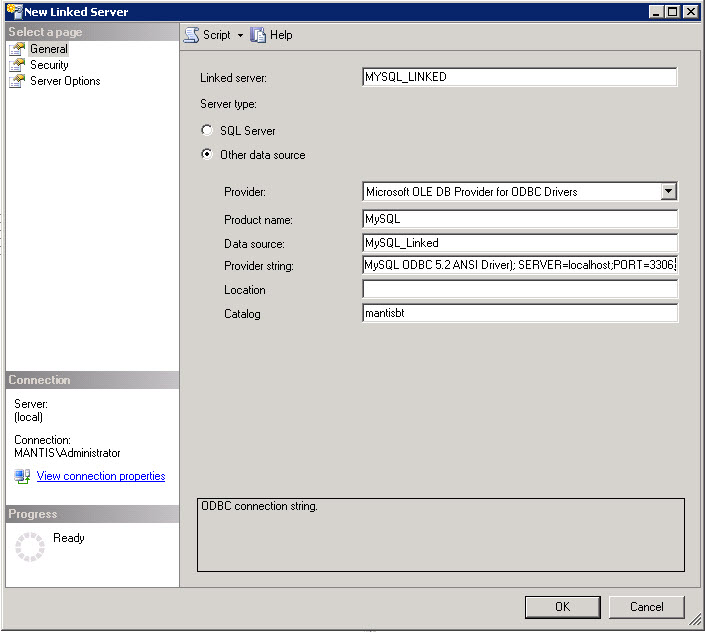The width and height of the screenshot is (705, 632).
Task: Click the connection properties icon
Action: point(22,476)
